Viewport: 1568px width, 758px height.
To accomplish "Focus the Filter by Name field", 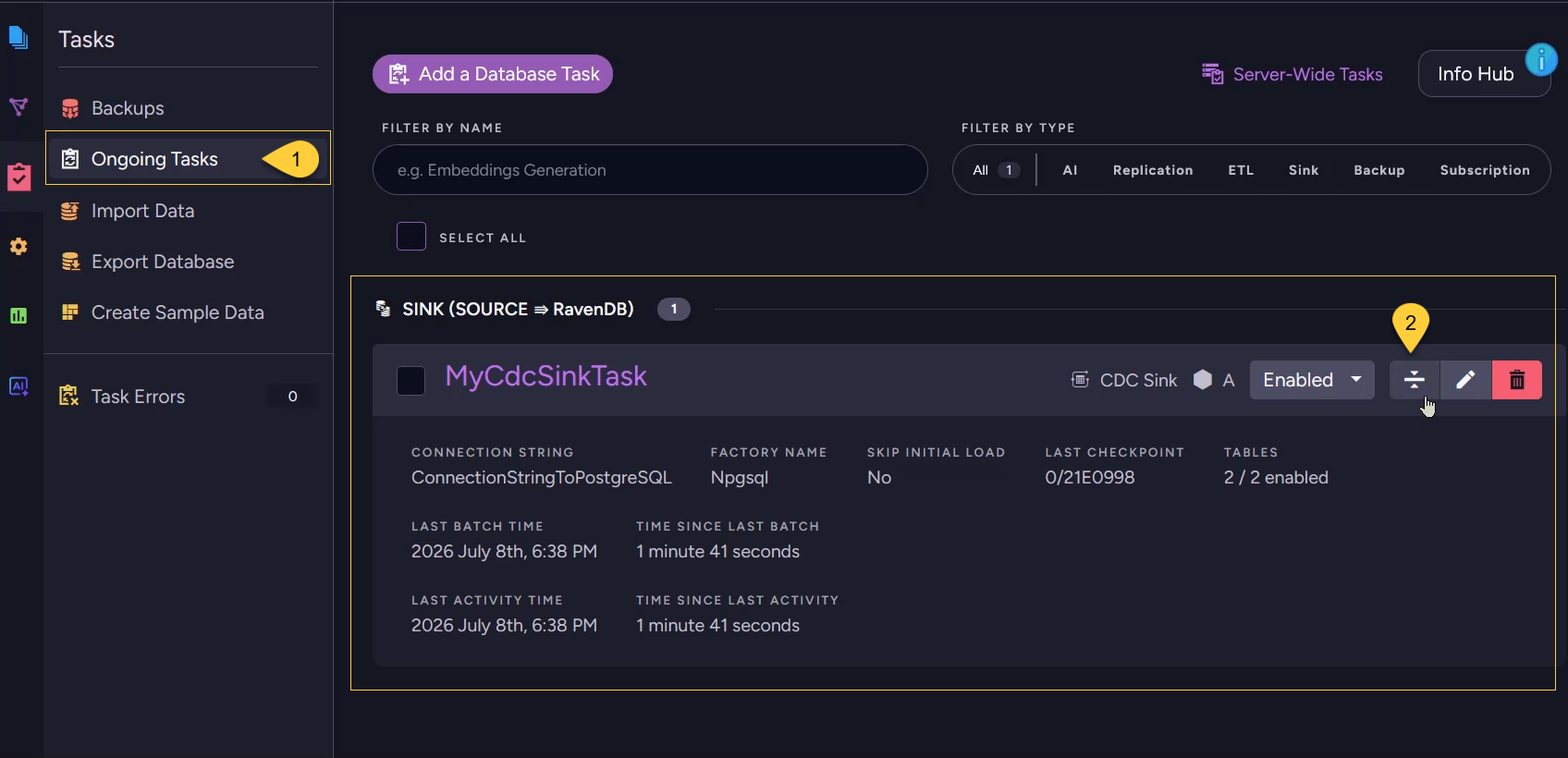I will pyautogui.click(x=650, y=170).
